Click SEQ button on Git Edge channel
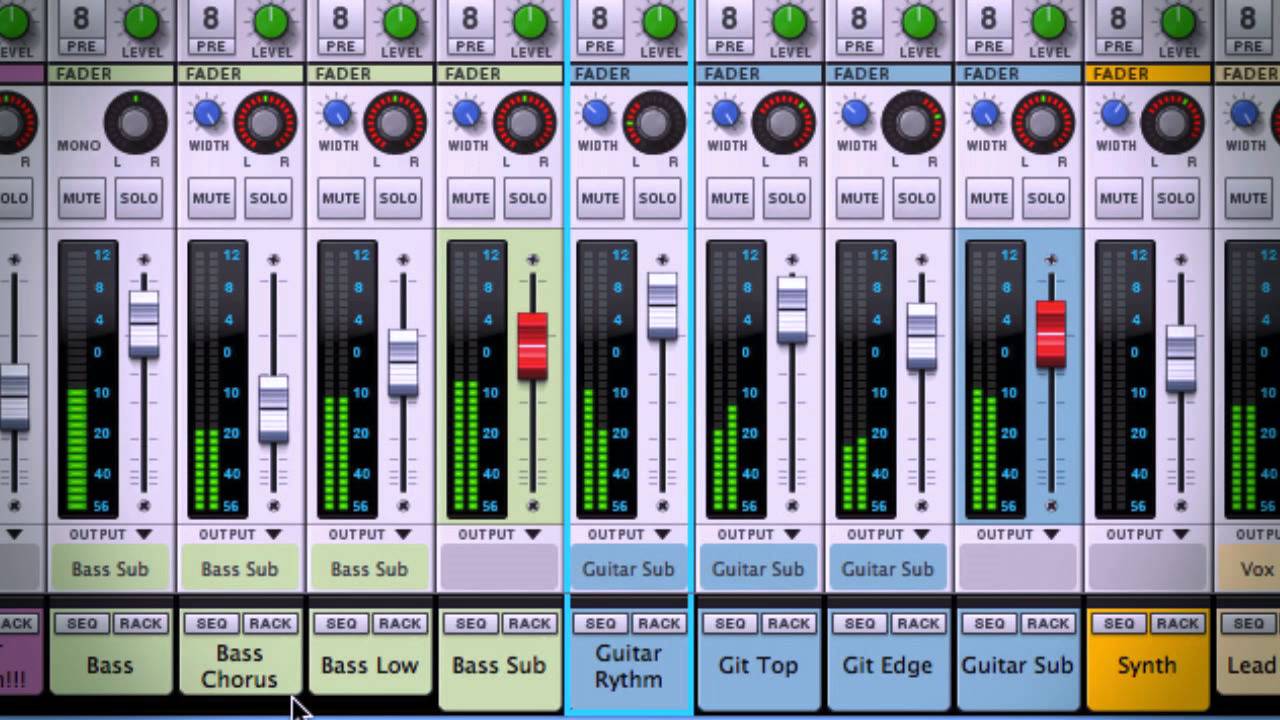The height and width of the screenshot is (720, 1280). tap(860, 624)
